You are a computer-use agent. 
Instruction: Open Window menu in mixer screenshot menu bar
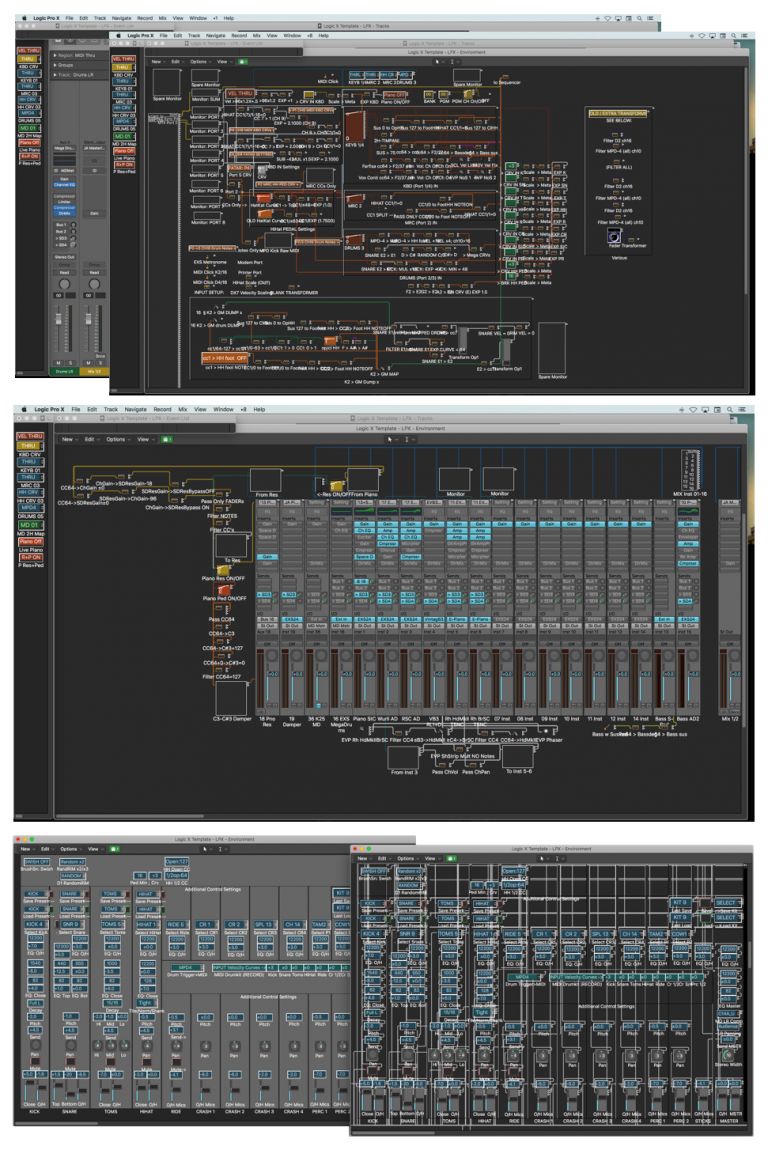click(x=223, y=409)
